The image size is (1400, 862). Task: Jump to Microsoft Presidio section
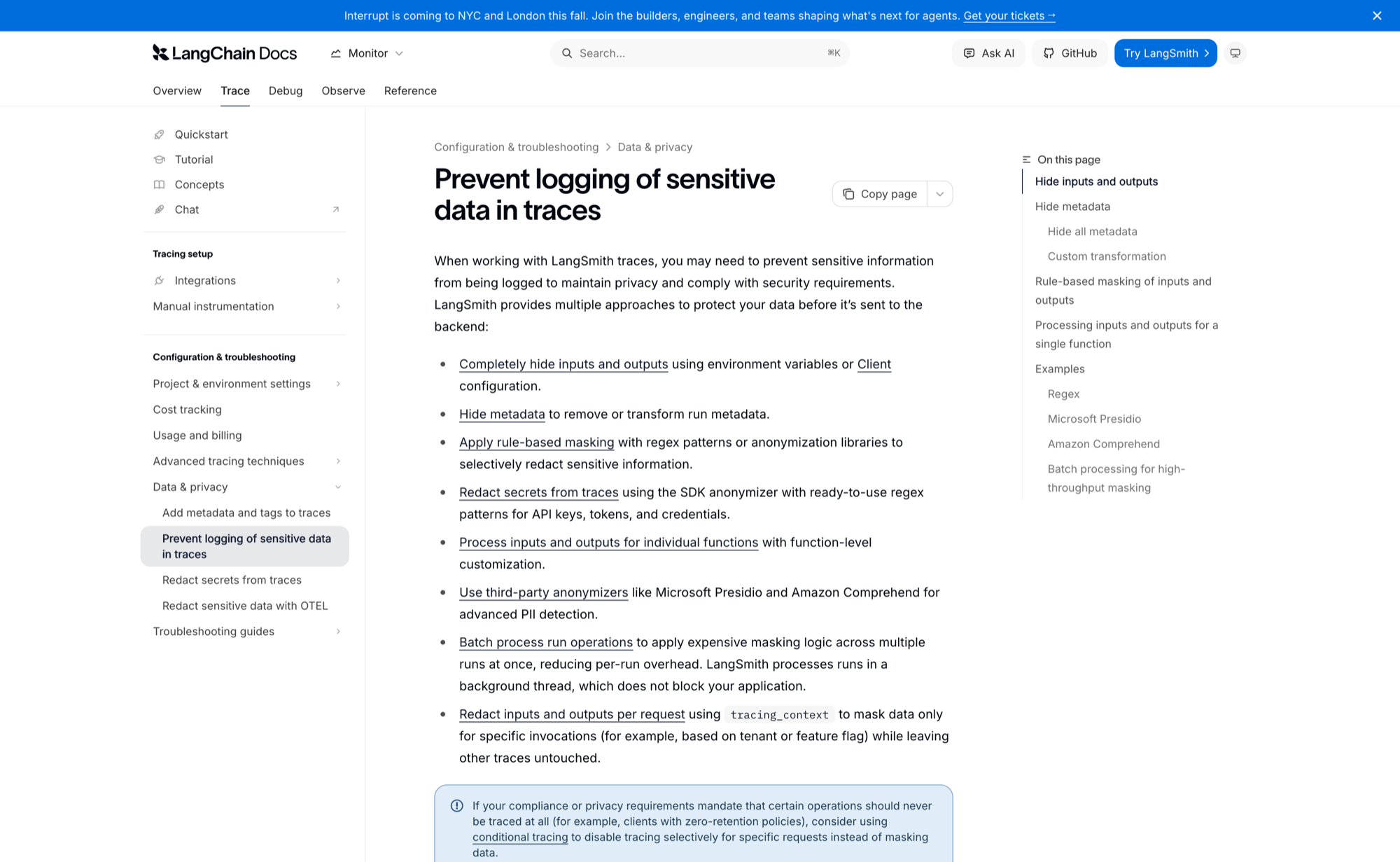pyautogui.click(x=1094, y=419)
